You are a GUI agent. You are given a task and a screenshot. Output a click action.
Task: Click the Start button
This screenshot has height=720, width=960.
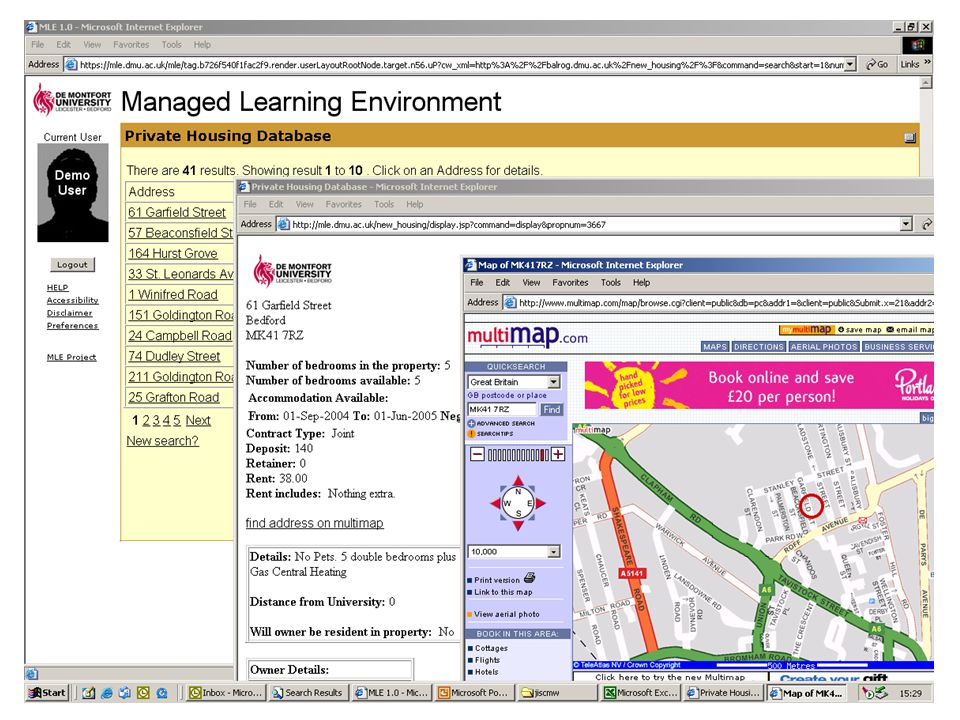tap(48, 692)
